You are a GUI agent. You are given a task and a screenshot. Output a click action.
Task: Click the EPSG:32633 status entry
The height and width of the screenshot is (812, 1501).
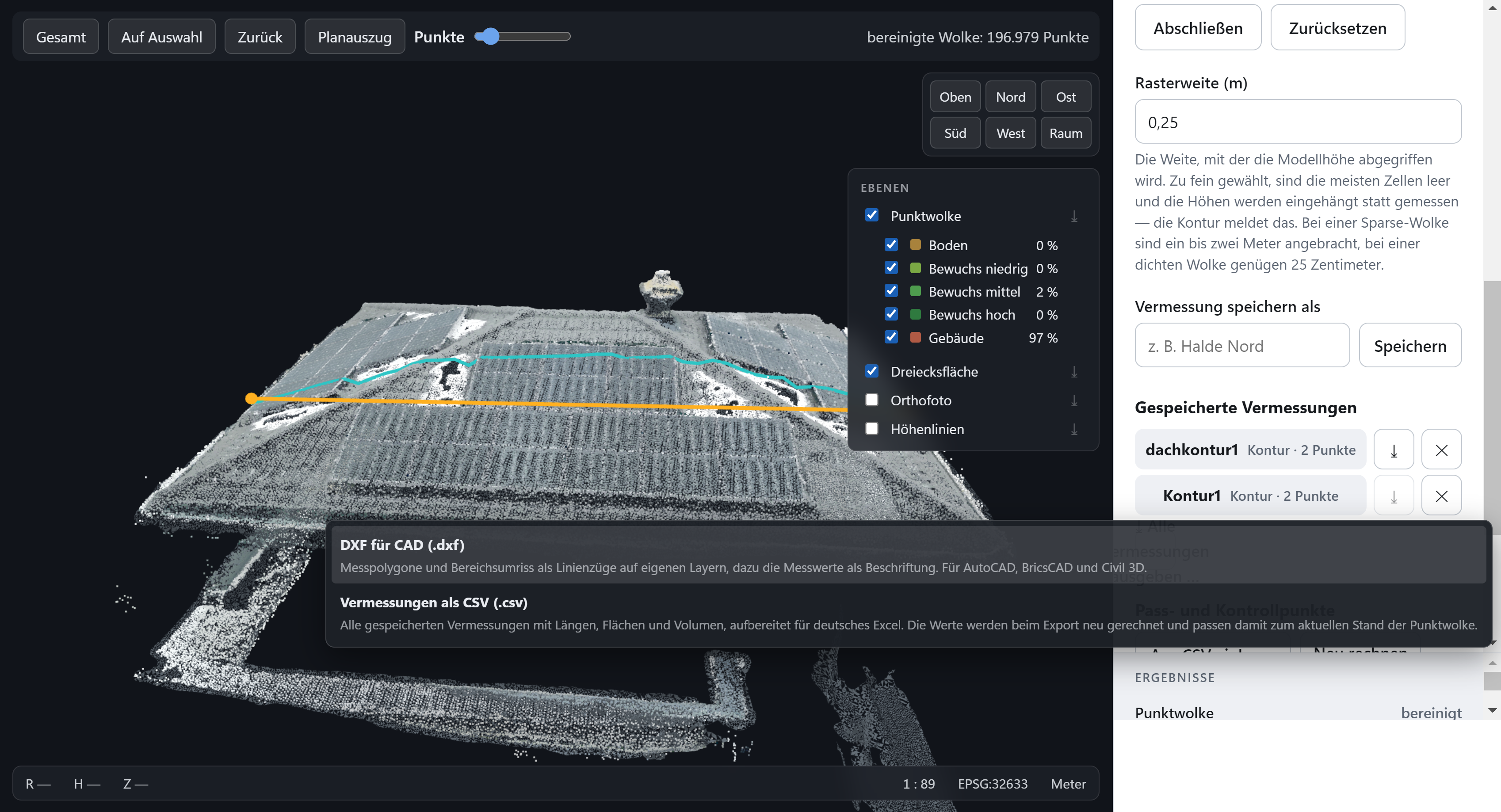pos(992,784)
